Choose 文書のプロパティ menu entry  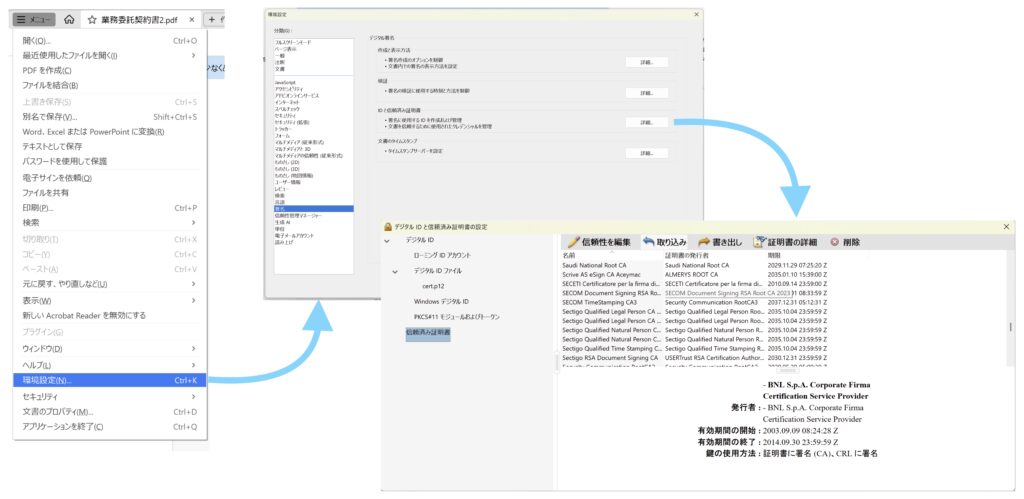pos(58,411)
